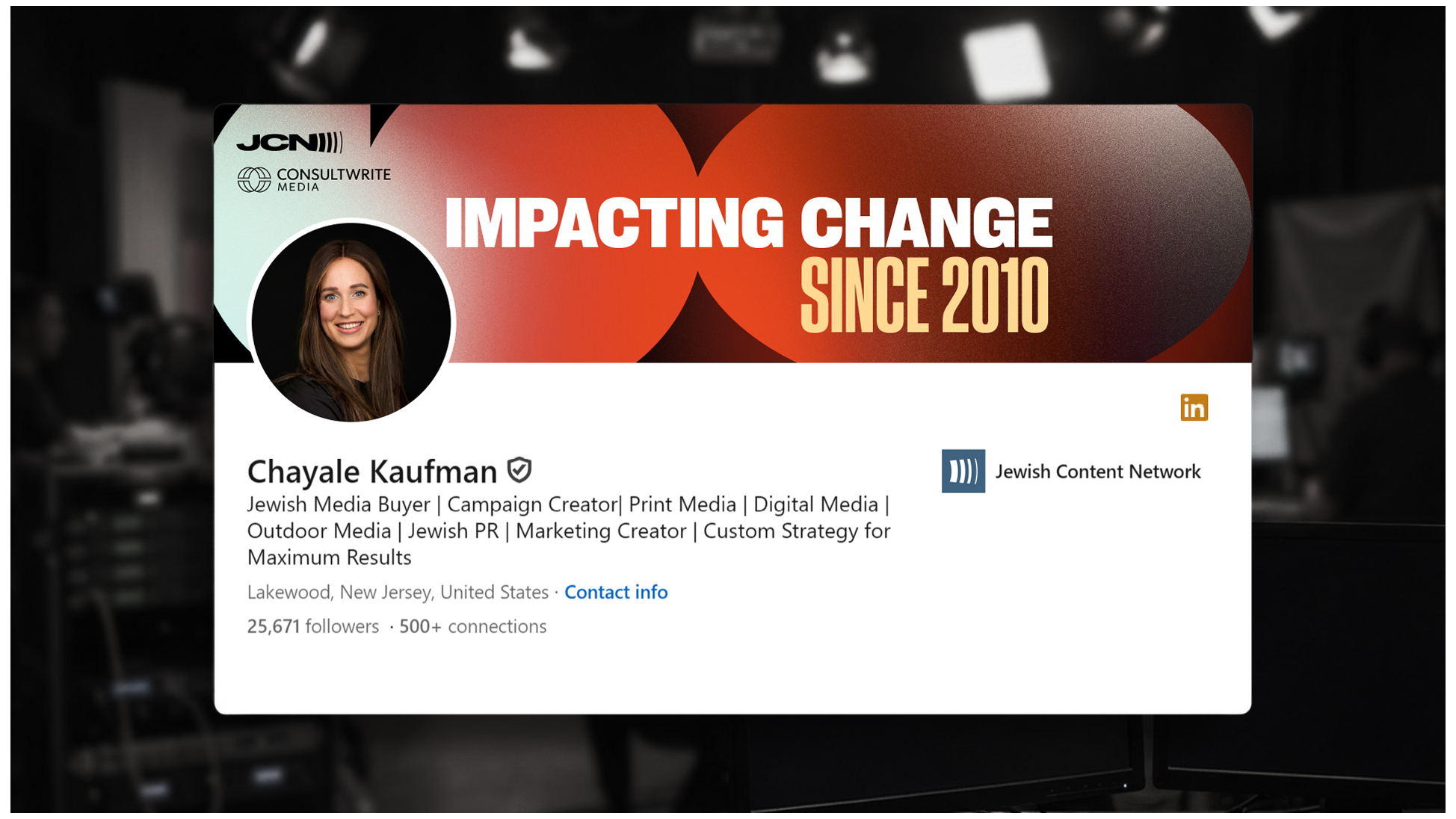Click the verification shield badge beside the name
The height and width of the screenshot is (819, 1456).
[x=519, y=470]
